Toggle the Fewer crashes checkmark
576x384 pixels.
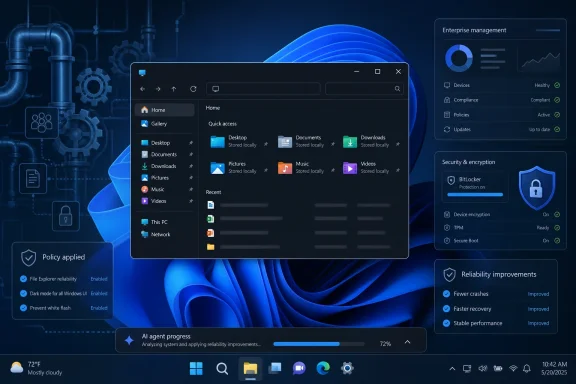[x=446, y=294]
